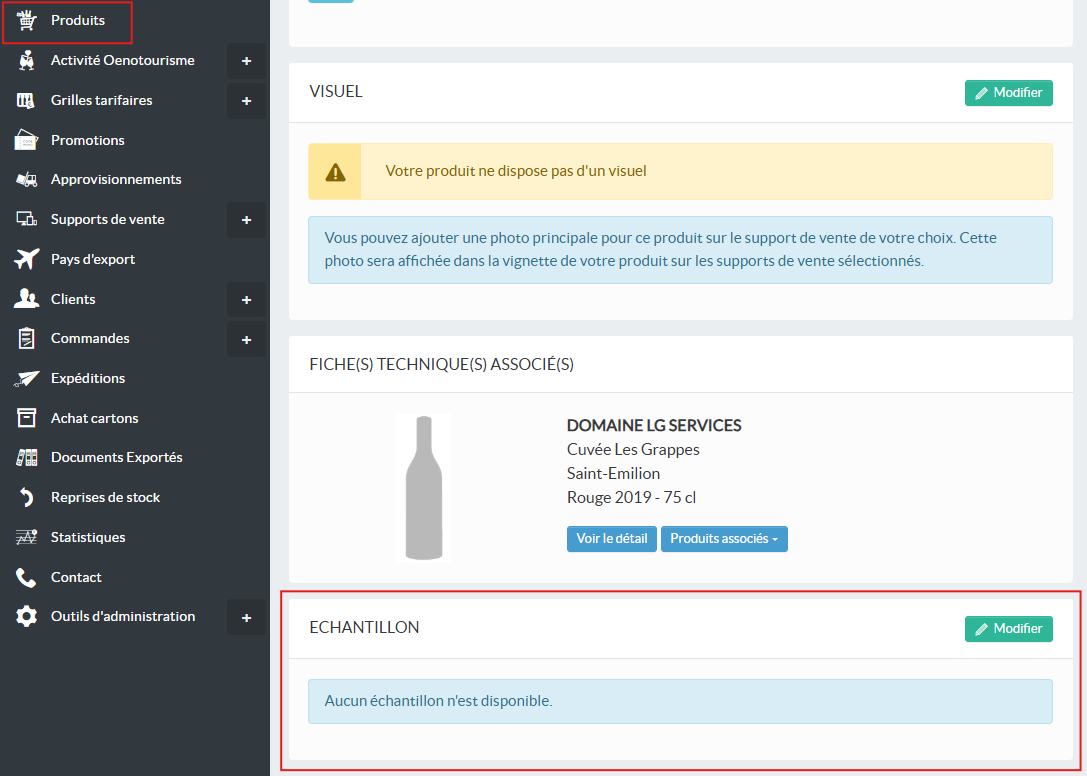Click the Expéditions paper plane icon
1087x776 pixels.
(27, 378)
